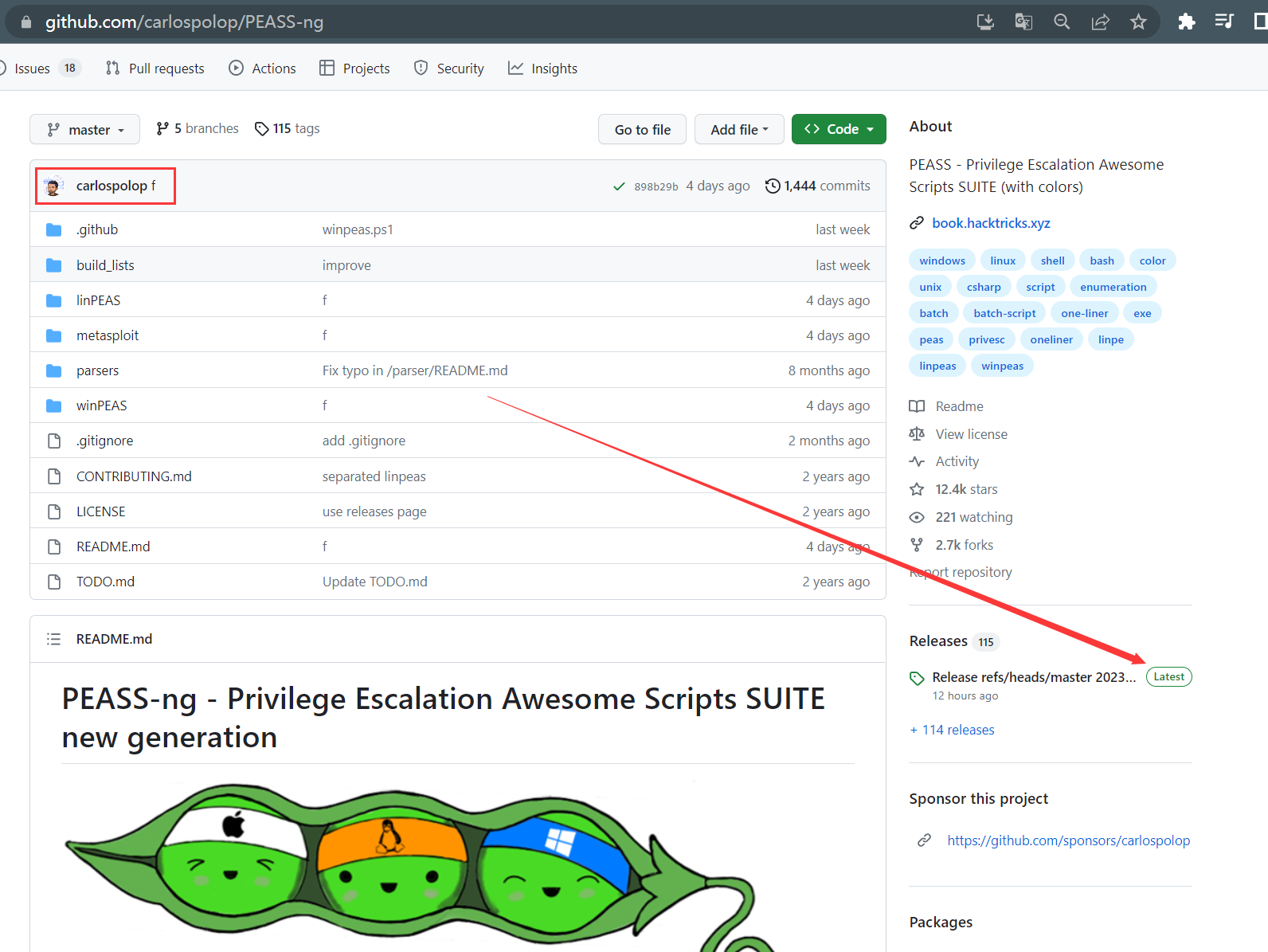Show the + 114 releases link
1268x952 pixels.
click(x=953, y=730)
